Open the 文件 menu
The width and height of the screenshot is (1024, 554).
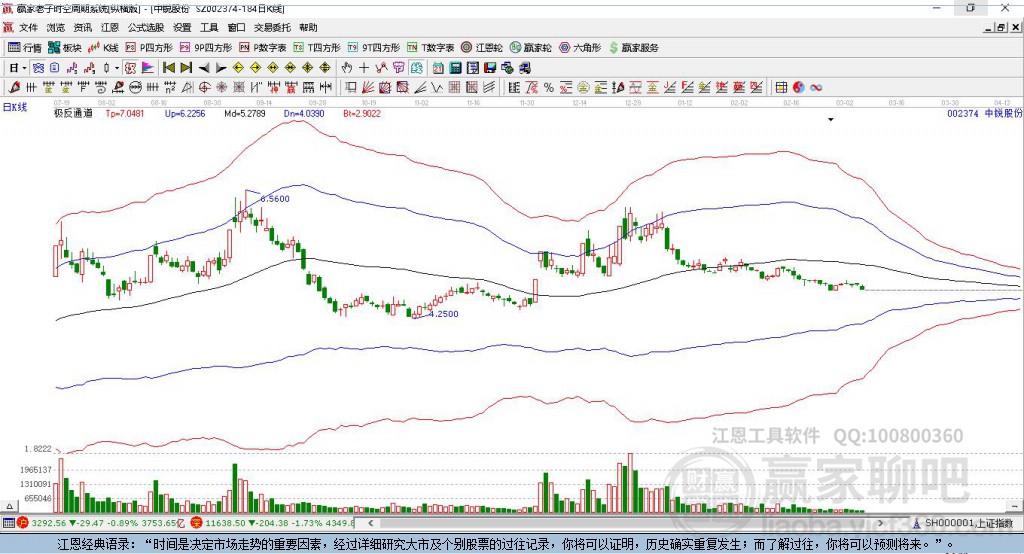(x=28, y=27)
